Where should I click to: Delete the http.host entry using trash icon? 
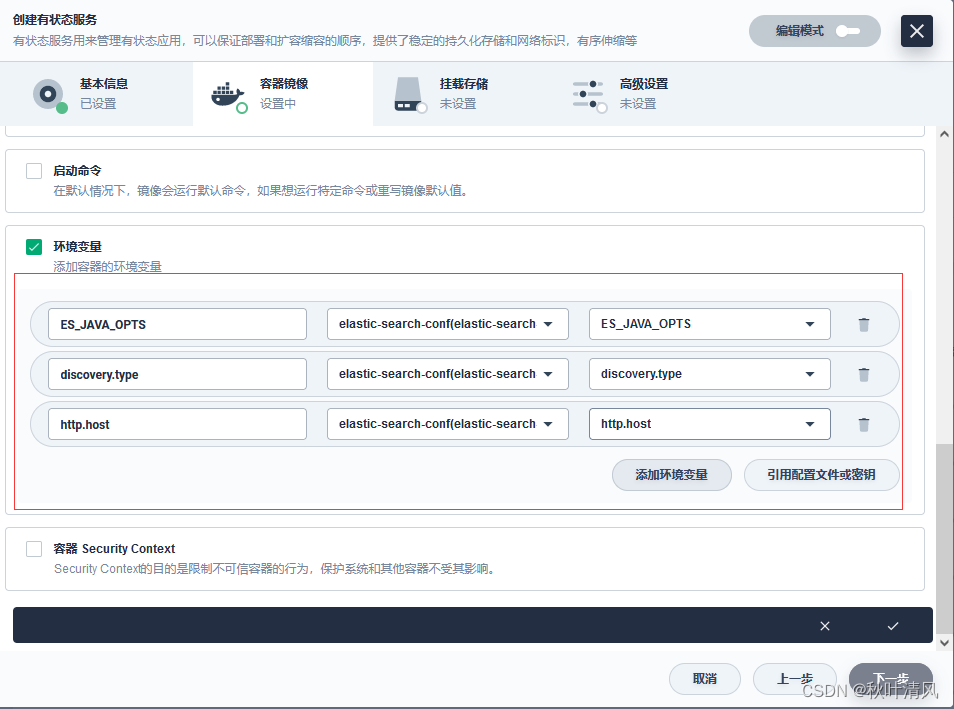point(864,423)
